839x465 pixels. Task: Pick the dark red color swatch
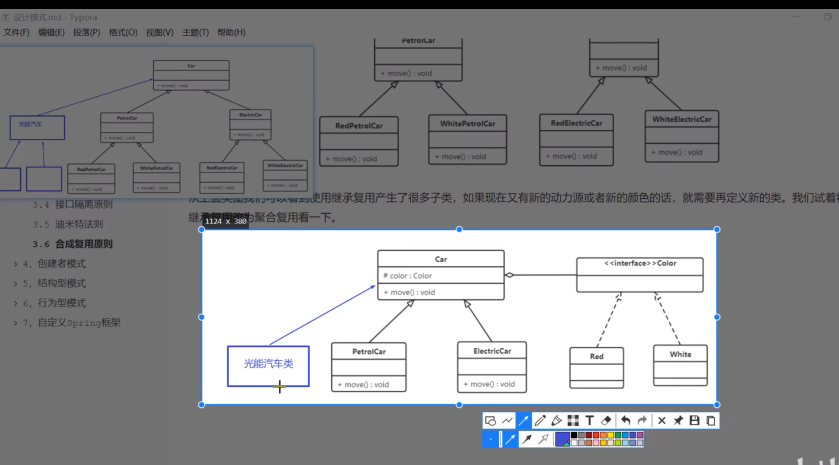(589, 435)
